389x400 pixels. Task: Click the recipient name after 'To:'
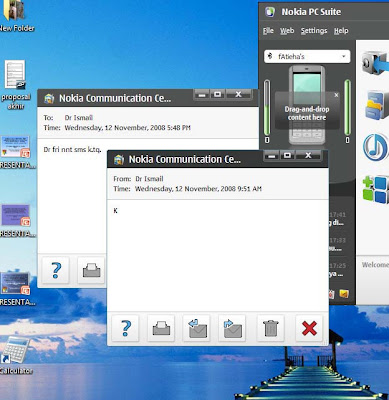(x=79, y=118)
